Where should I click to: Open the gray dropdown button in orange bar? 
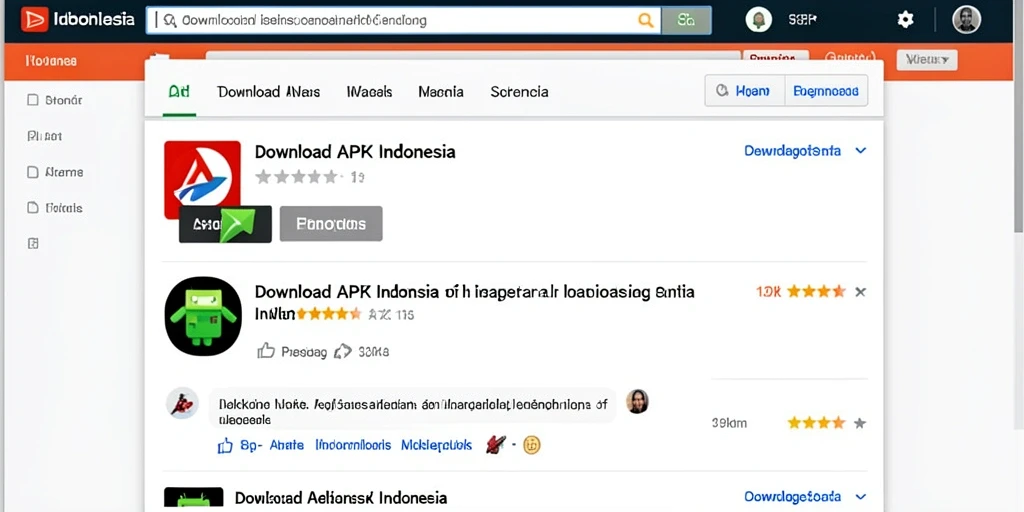tap(927, 60)
